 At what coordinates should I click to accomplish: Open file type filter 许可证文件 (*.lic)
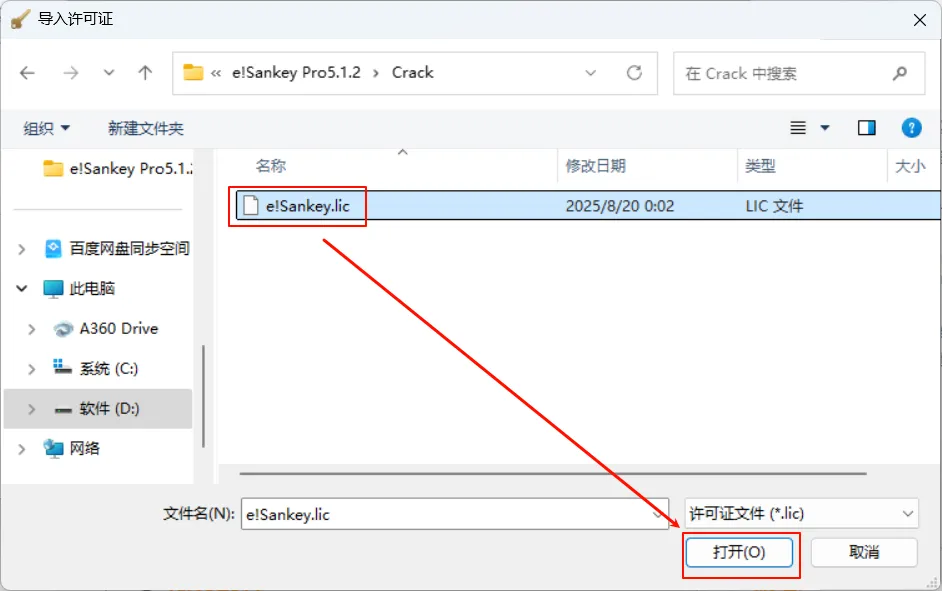pyautogui.click(x=801, y=514)
